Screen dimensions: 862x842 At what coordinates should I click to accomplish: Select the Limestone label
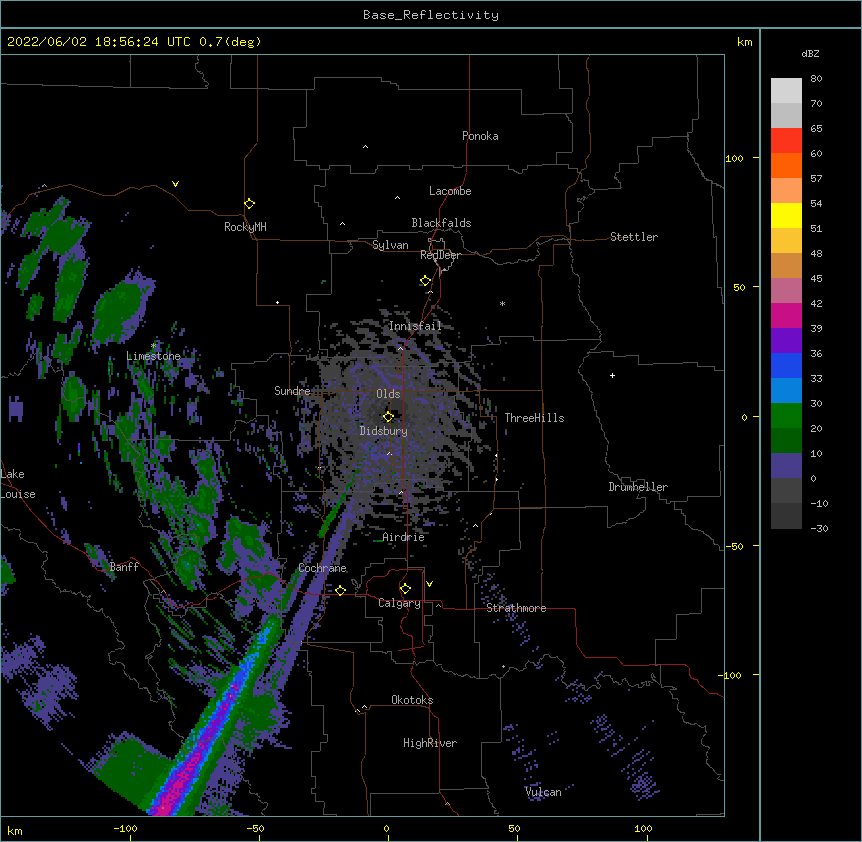tap(153, 356)
